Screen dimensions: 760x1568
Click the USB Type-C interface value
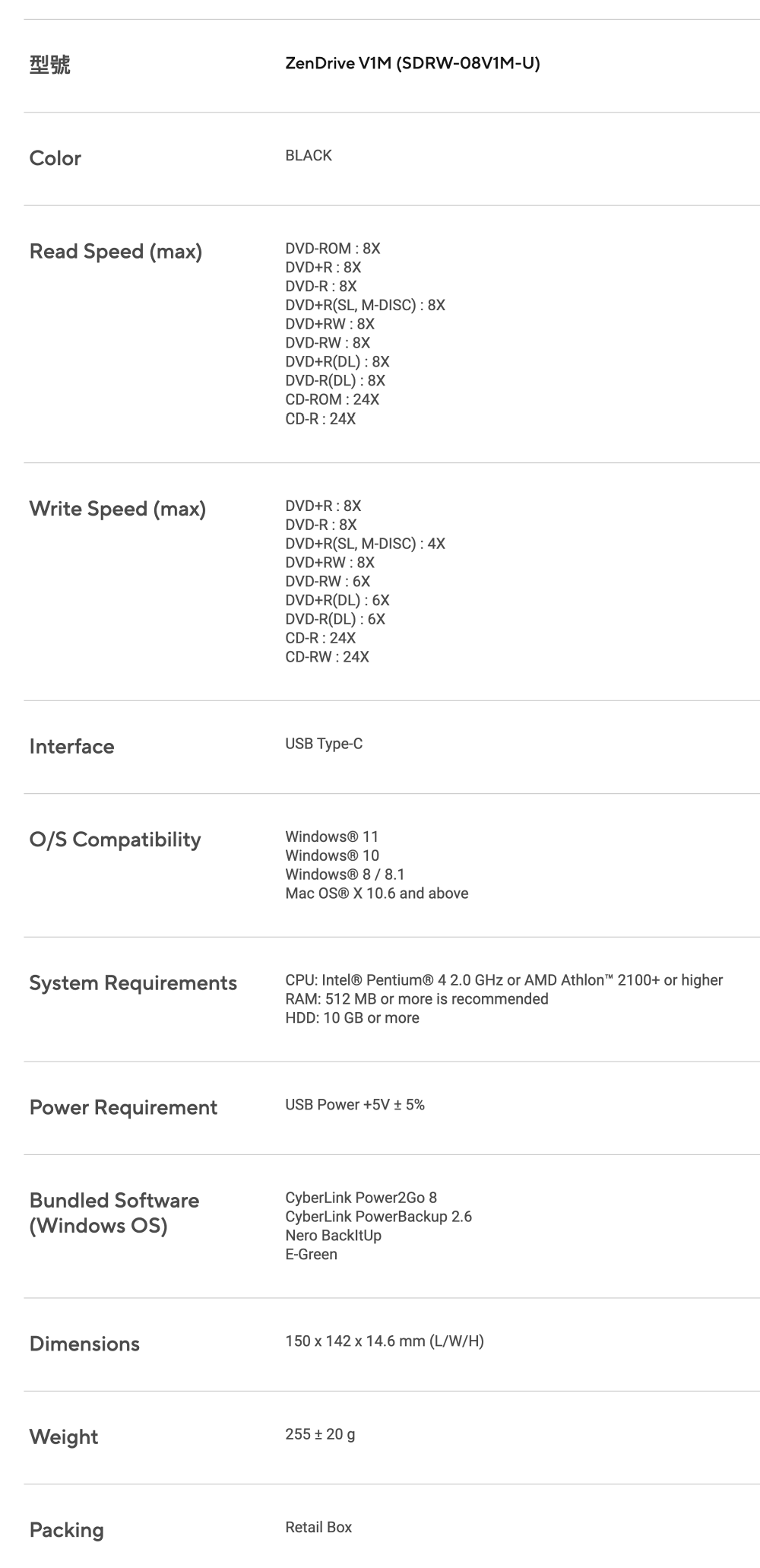click(324, 744)
